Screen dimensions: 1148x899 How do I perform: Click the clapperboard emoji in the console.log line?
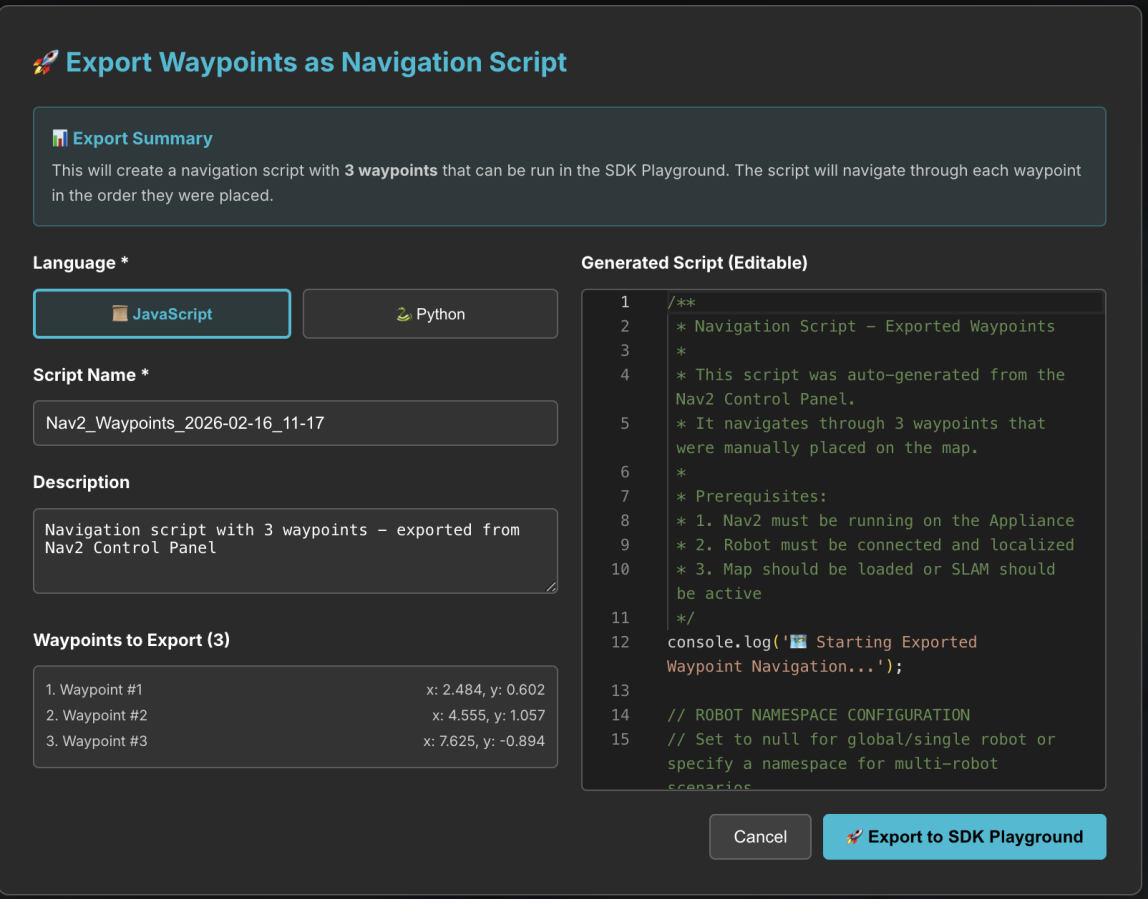tap(796, 641)
